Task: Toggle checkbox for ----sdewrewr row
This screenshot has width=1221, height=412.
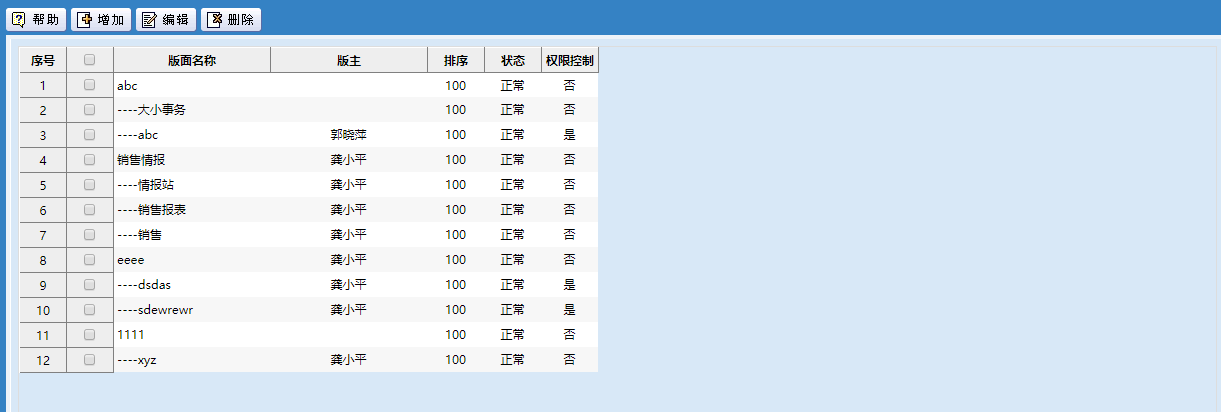Action: coord(90,310)
